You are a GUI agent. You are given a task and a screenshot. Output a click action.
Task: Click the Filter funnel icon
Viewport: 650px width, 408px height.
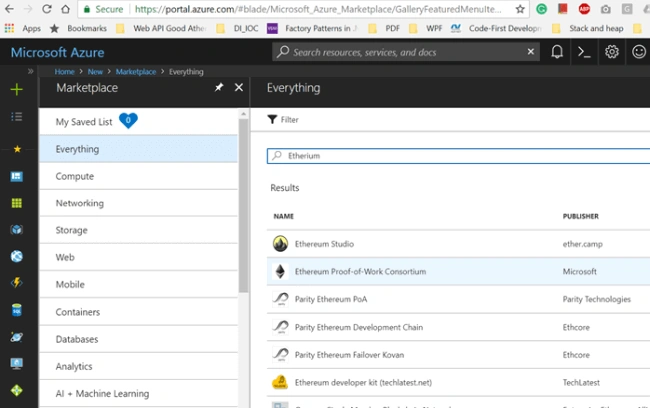click(x=272, y=119)
